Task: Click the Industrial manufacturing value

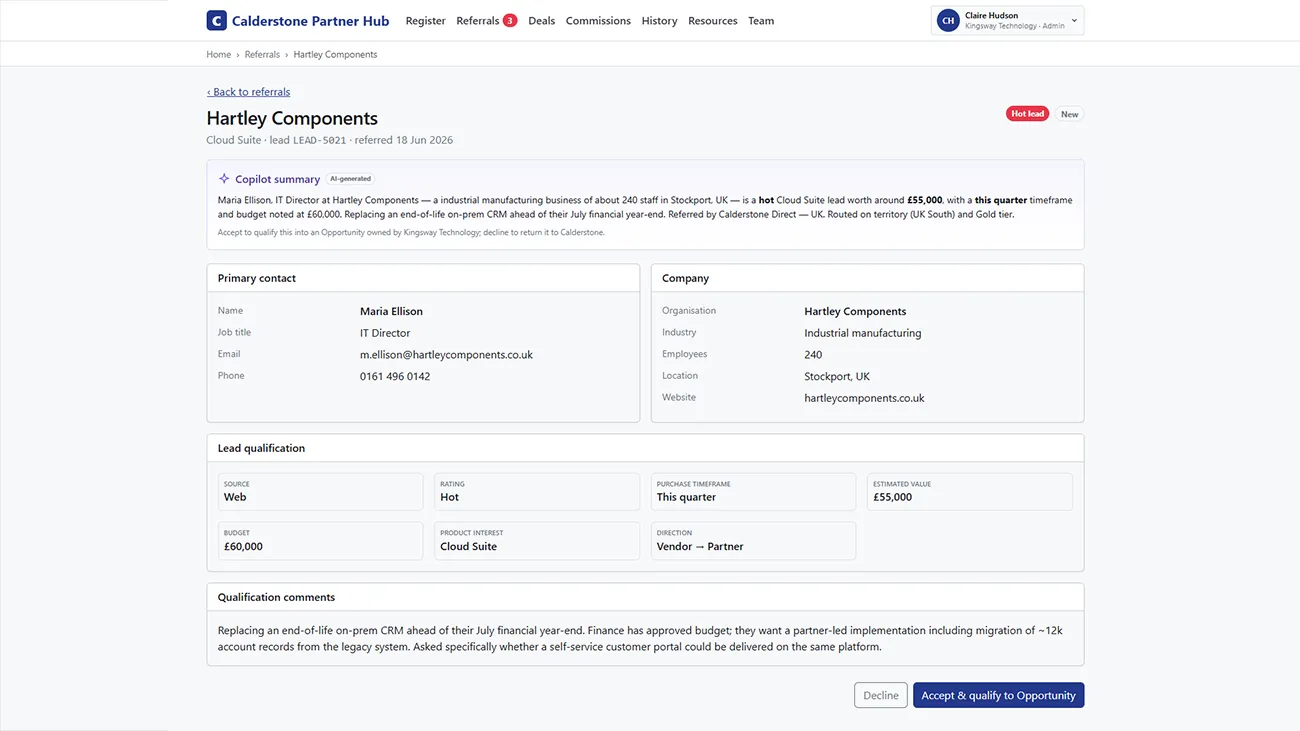Action: 862,333
